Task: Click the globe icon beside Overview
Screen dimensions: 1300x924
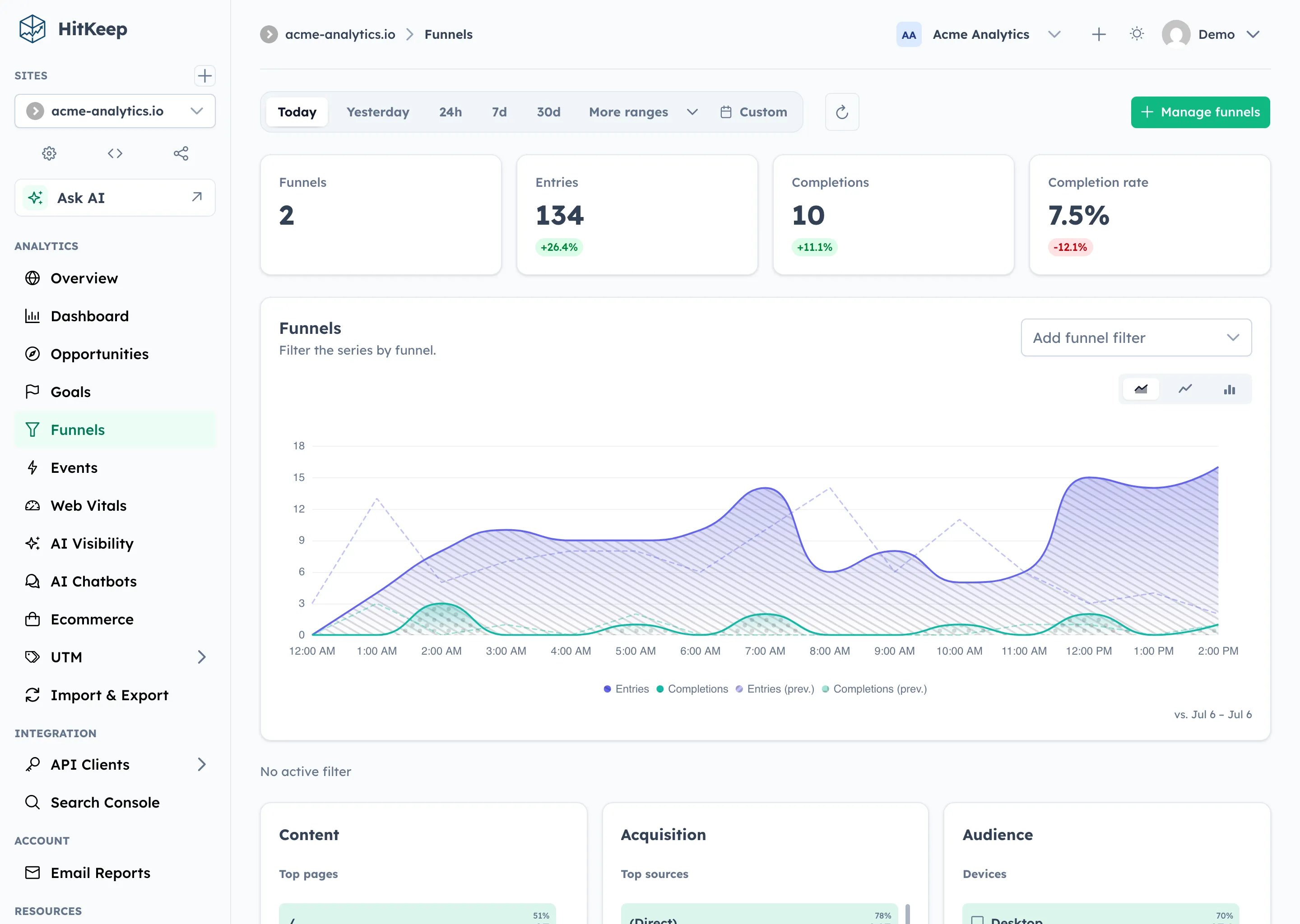Action: click(32, 278)
